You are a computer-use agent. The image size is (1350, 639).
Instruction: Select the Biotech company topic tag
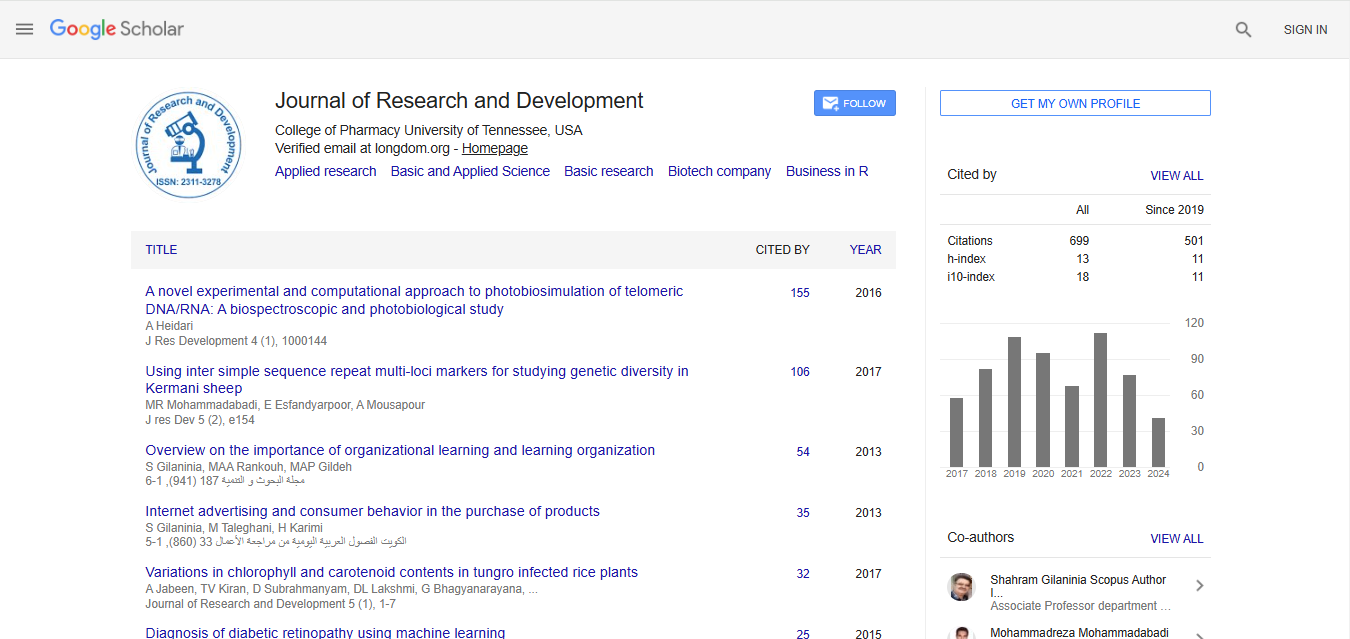coord(719,171)
